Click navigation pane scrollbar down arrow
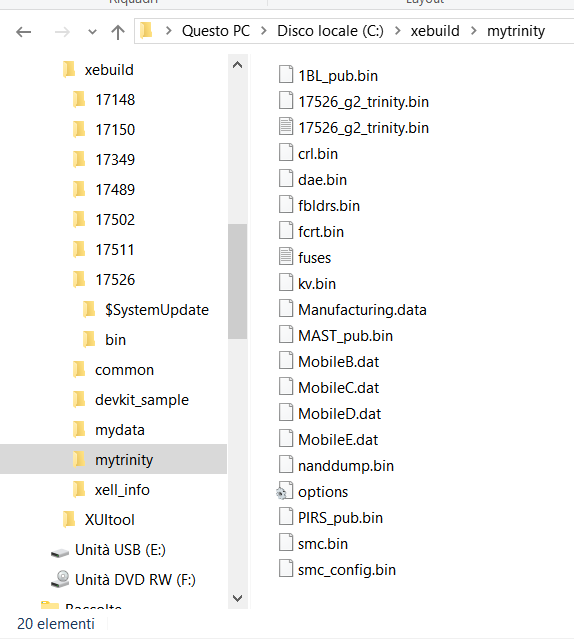Screen dimensions: 574x639 (238, 598)
